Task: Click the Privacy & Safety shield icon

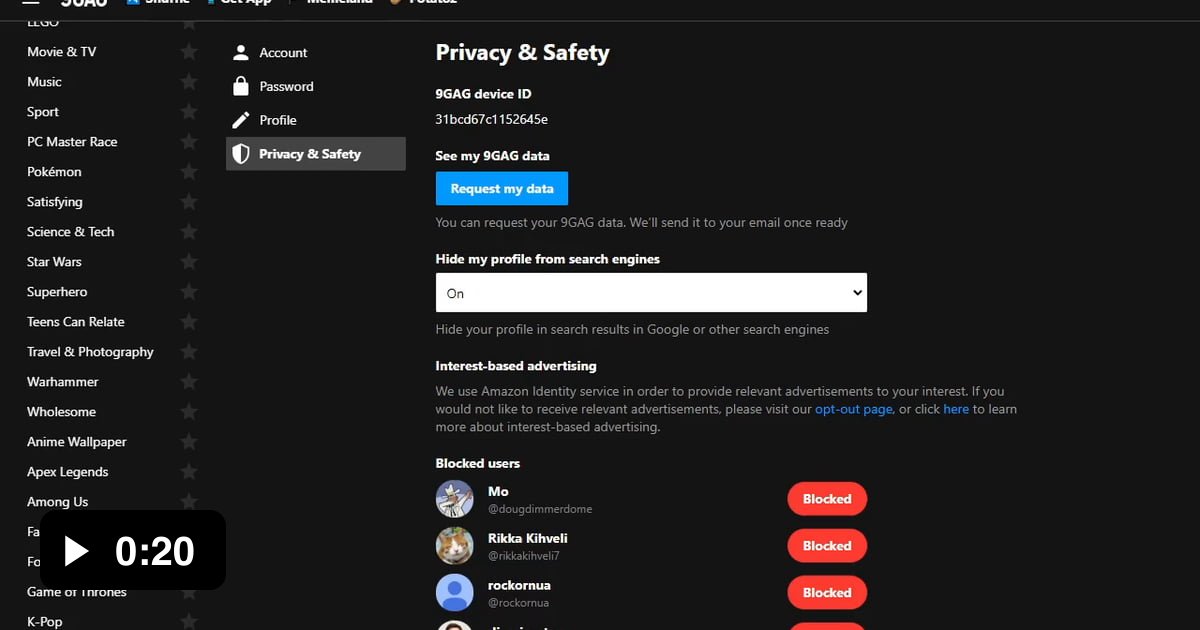Action: pos(240,154)
